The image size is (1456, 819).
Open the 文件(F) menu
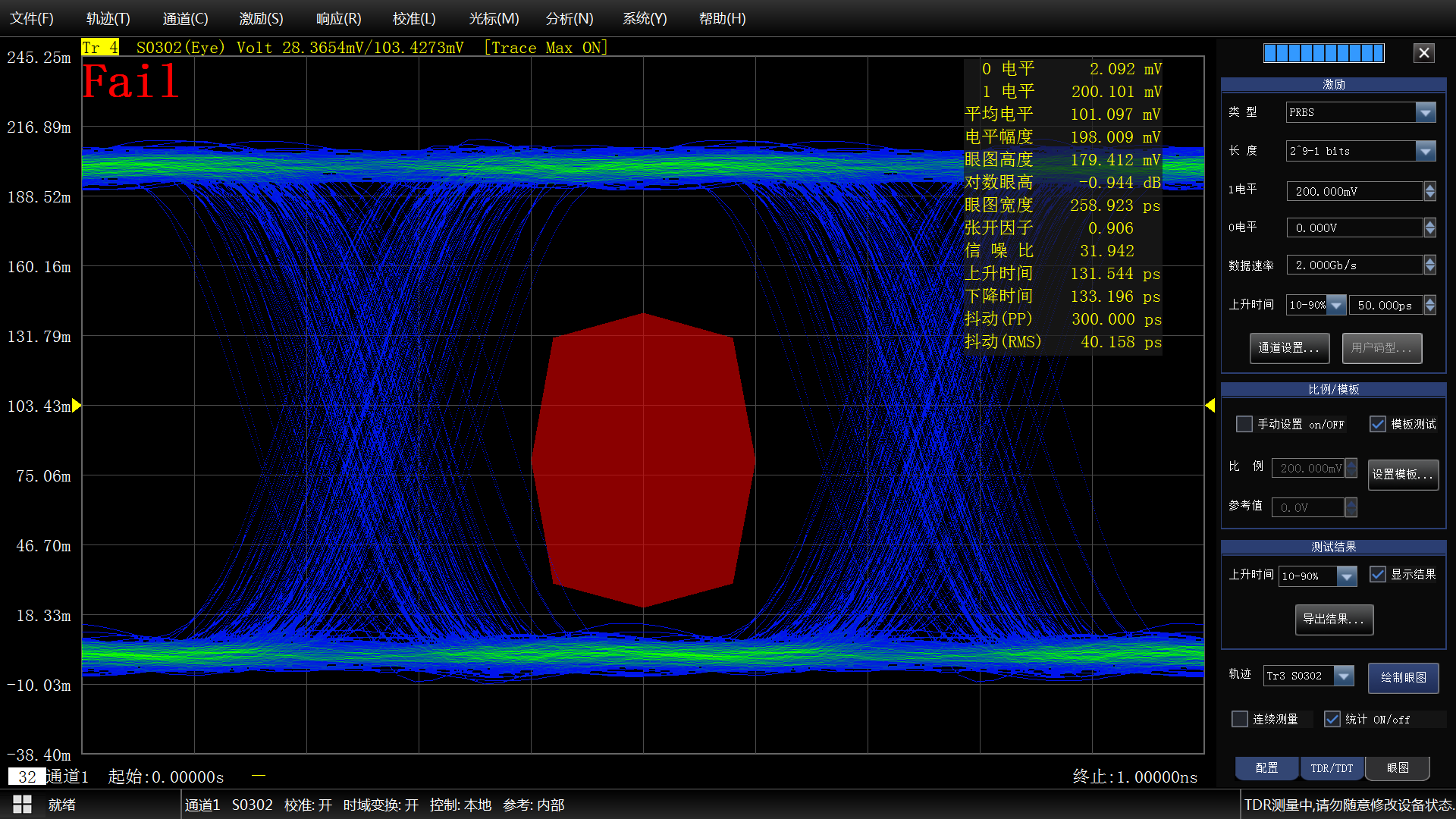(32, 18)
